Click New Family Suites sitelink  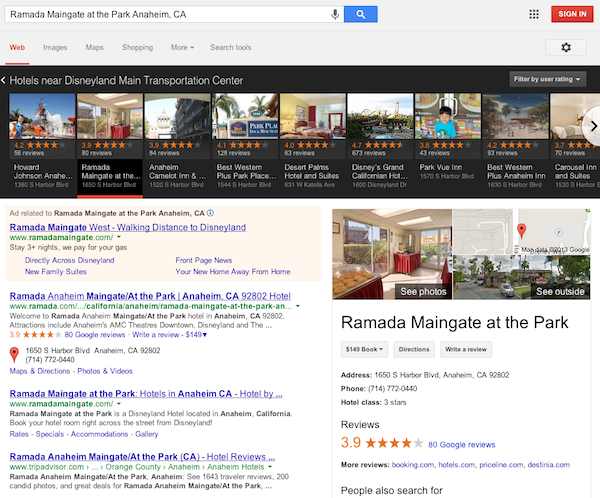(x=55, y=272)
